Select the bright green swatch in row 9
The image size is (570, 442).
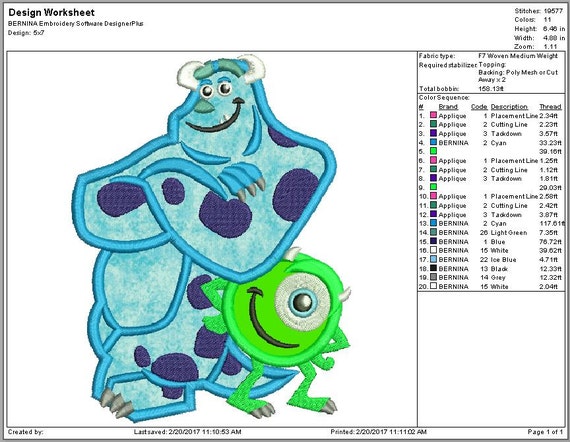[x=433, y=187]
